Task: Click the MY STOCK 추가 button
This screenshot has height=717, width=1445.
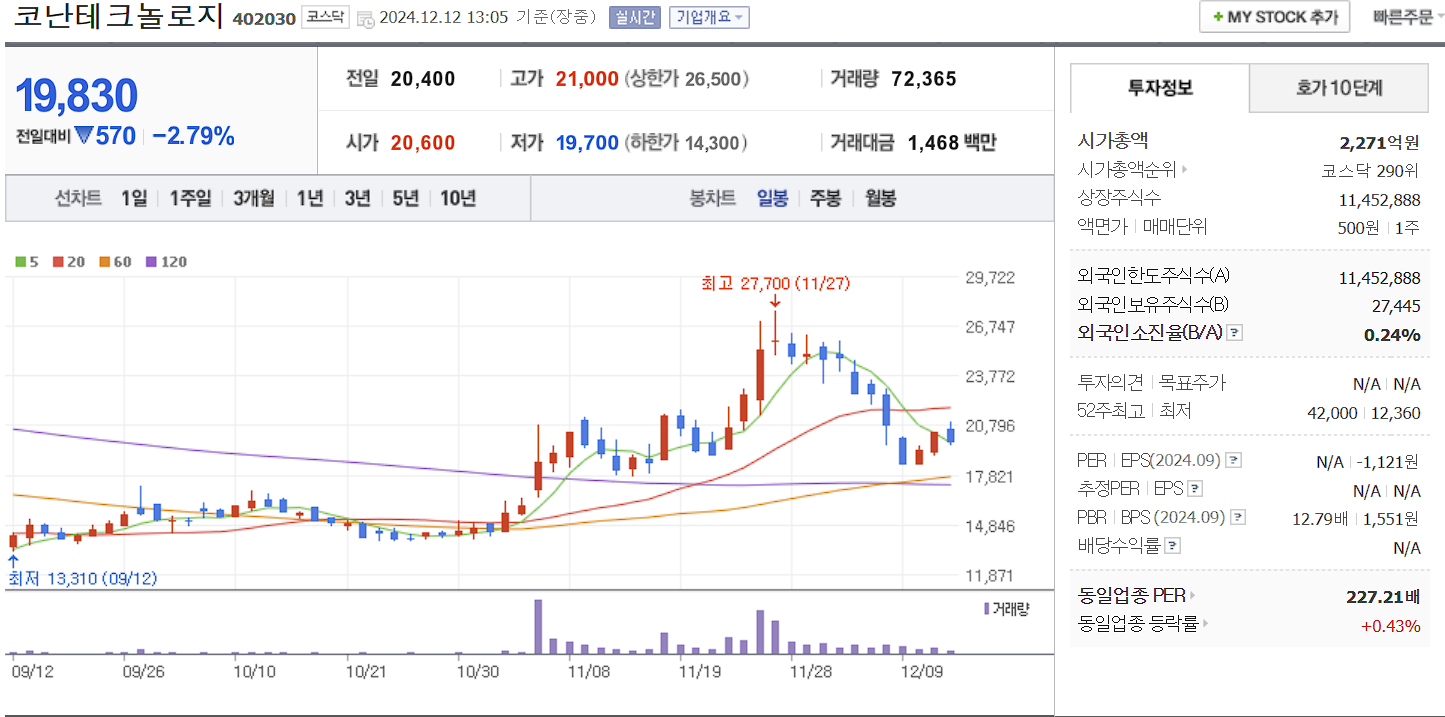Action: [x=1274, y=16]
